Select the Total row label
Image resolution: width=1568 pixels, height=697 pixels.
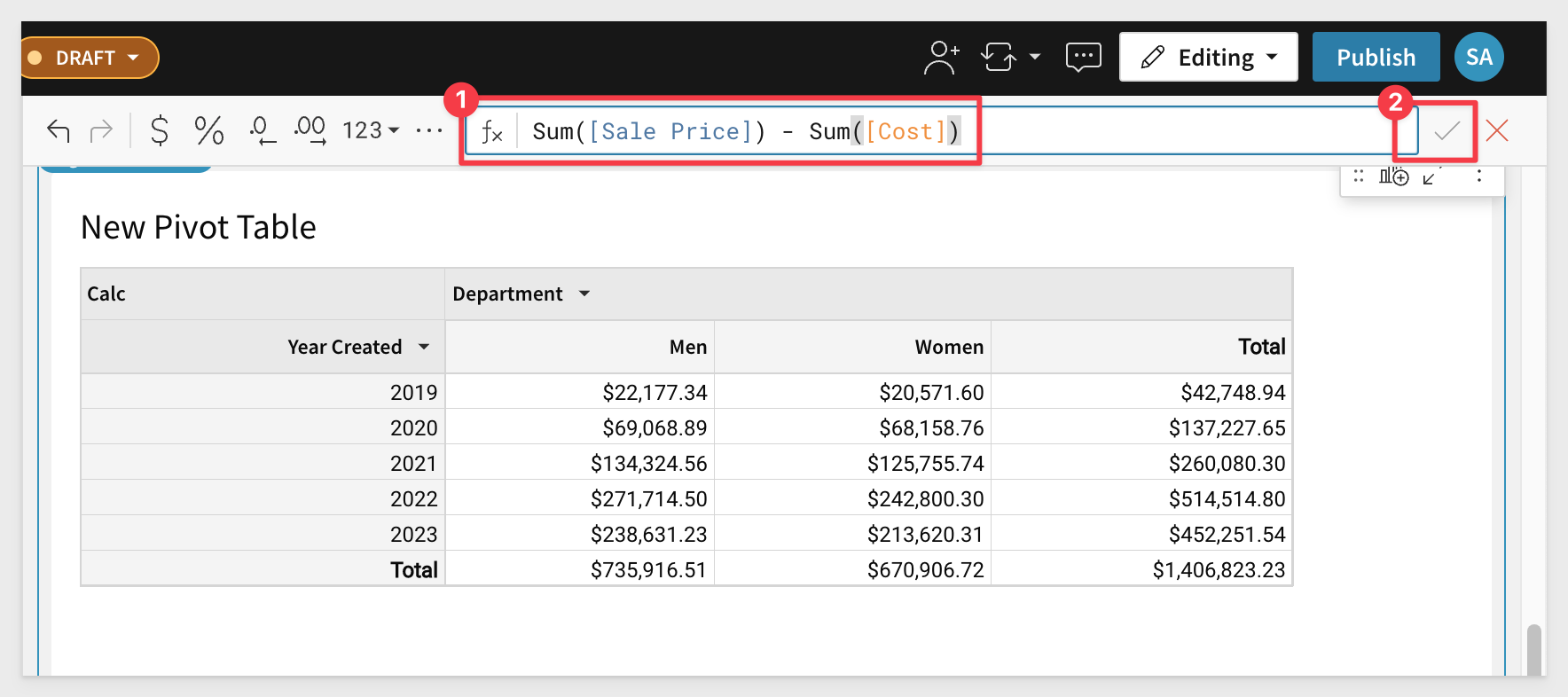pos(263,569)
